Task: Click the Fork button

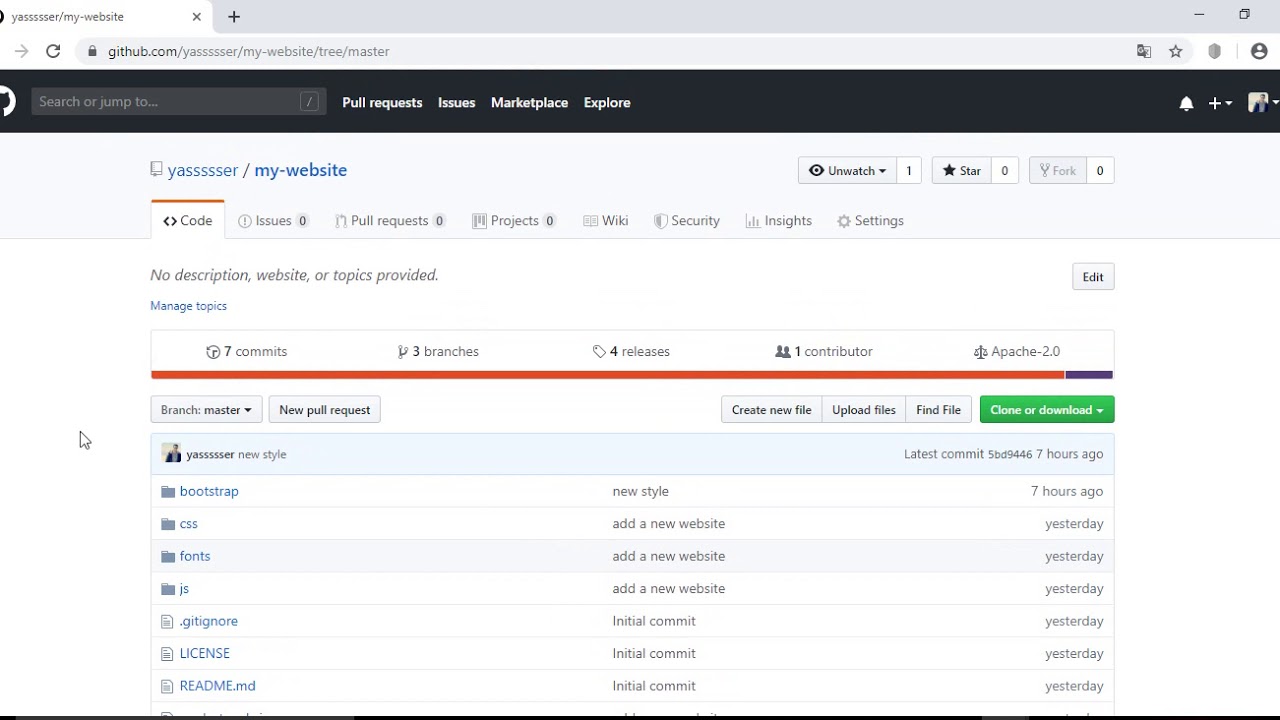Action: click(x=1057, y=171)
